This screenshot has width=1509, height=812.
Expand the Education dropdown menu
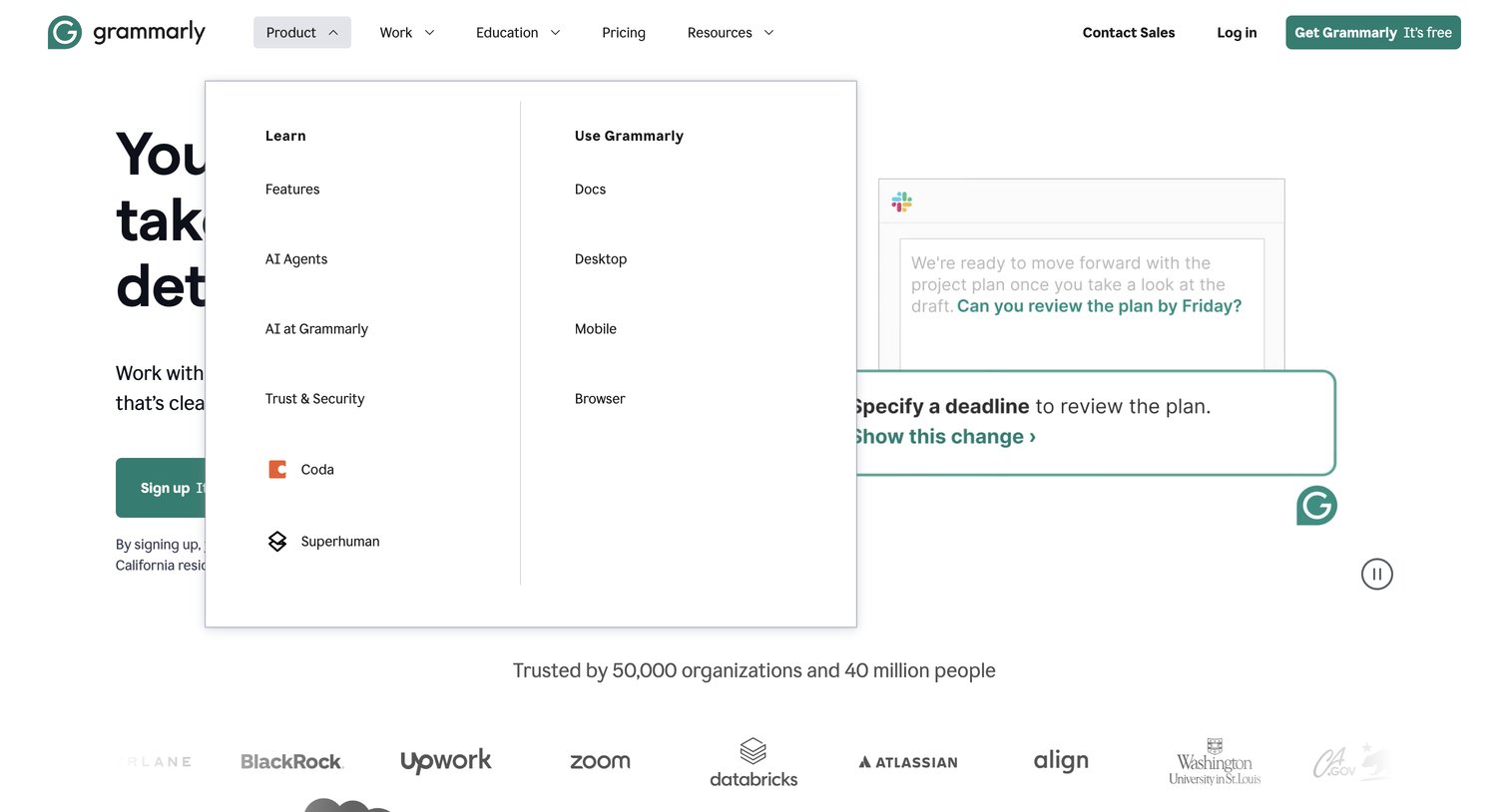(x=518, y=32)
